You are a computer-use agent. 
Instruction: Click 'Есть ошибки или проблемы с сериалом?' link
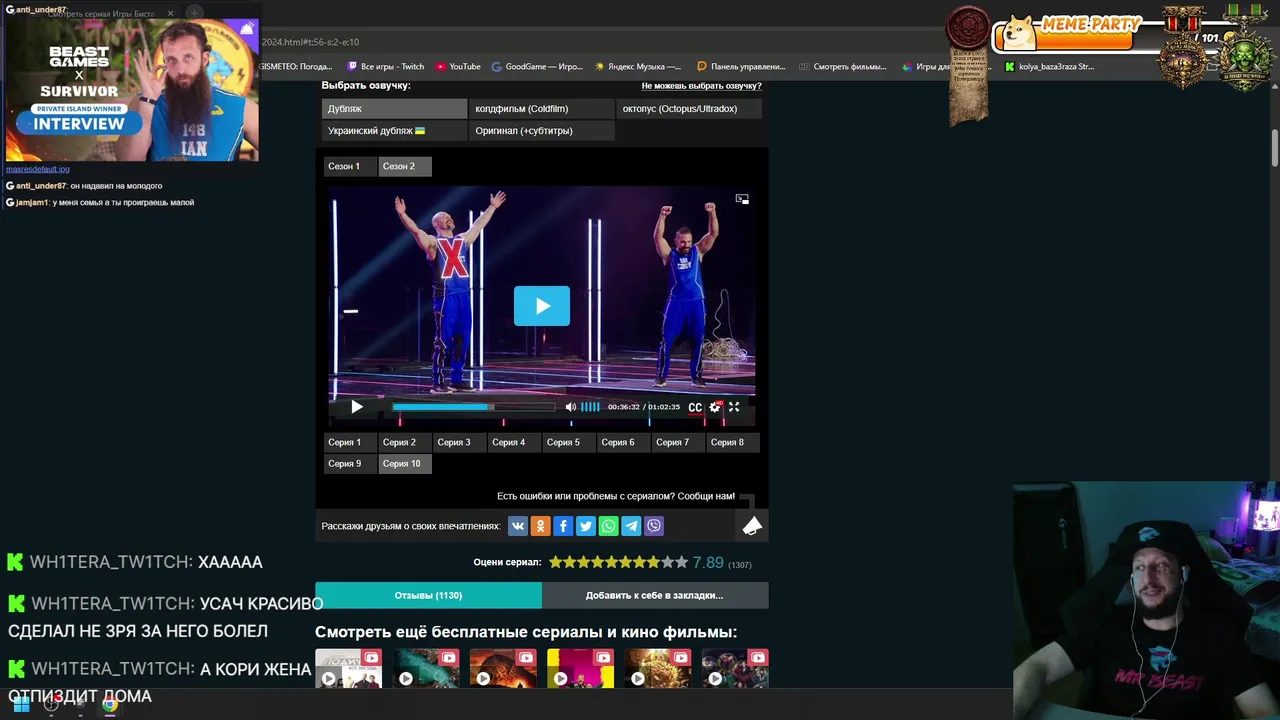[x=616, y=496]
